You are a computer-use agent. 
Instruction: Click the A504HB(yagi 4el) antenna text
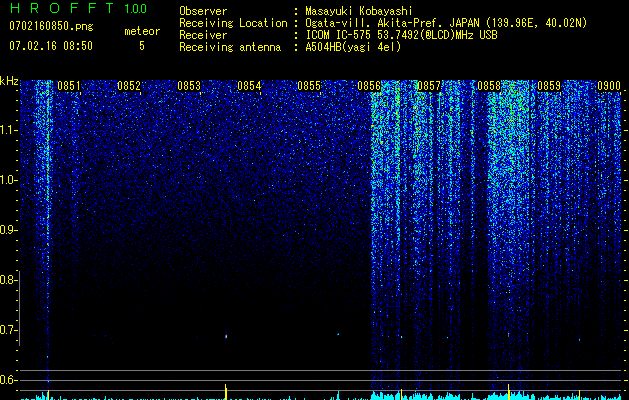pos(353,47)
